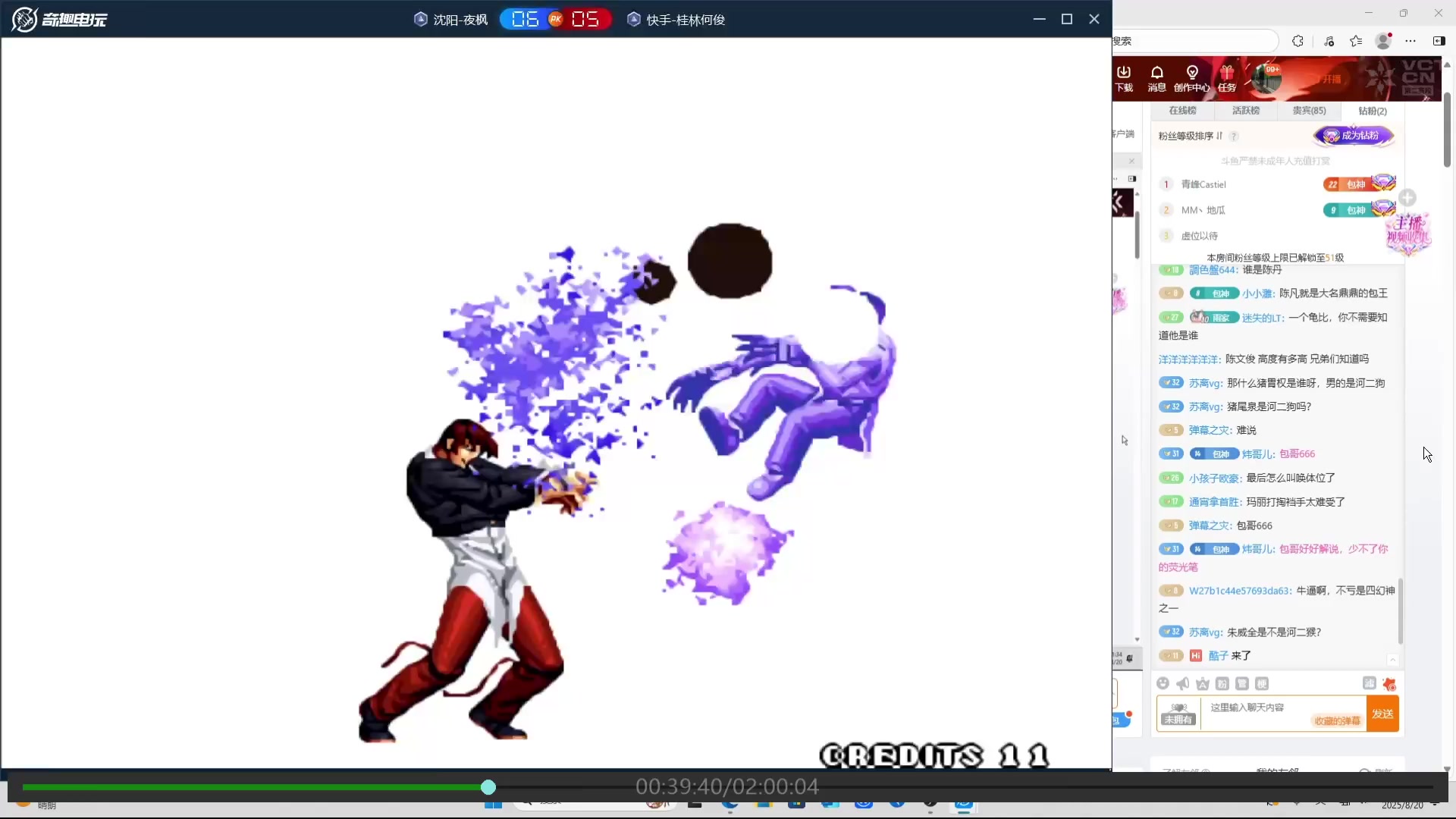Image resolution: width=1456 pixels, height=819 pixels.
Task: Open the 消息 messages bell icon
Action: 1156,78
